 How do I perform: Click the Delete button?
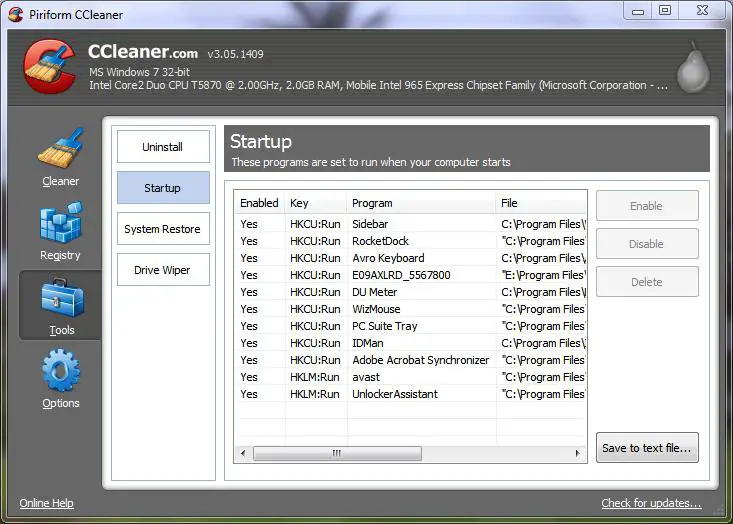tap(647, 282)
